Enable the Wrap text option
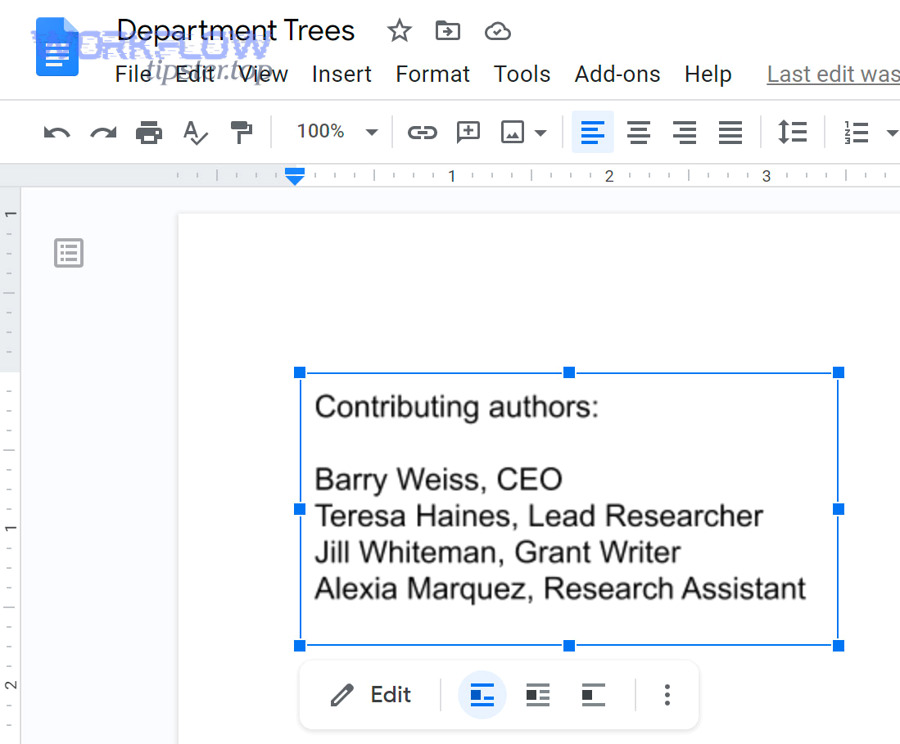Screen dimensions: 900x744 tap(537, 694)
